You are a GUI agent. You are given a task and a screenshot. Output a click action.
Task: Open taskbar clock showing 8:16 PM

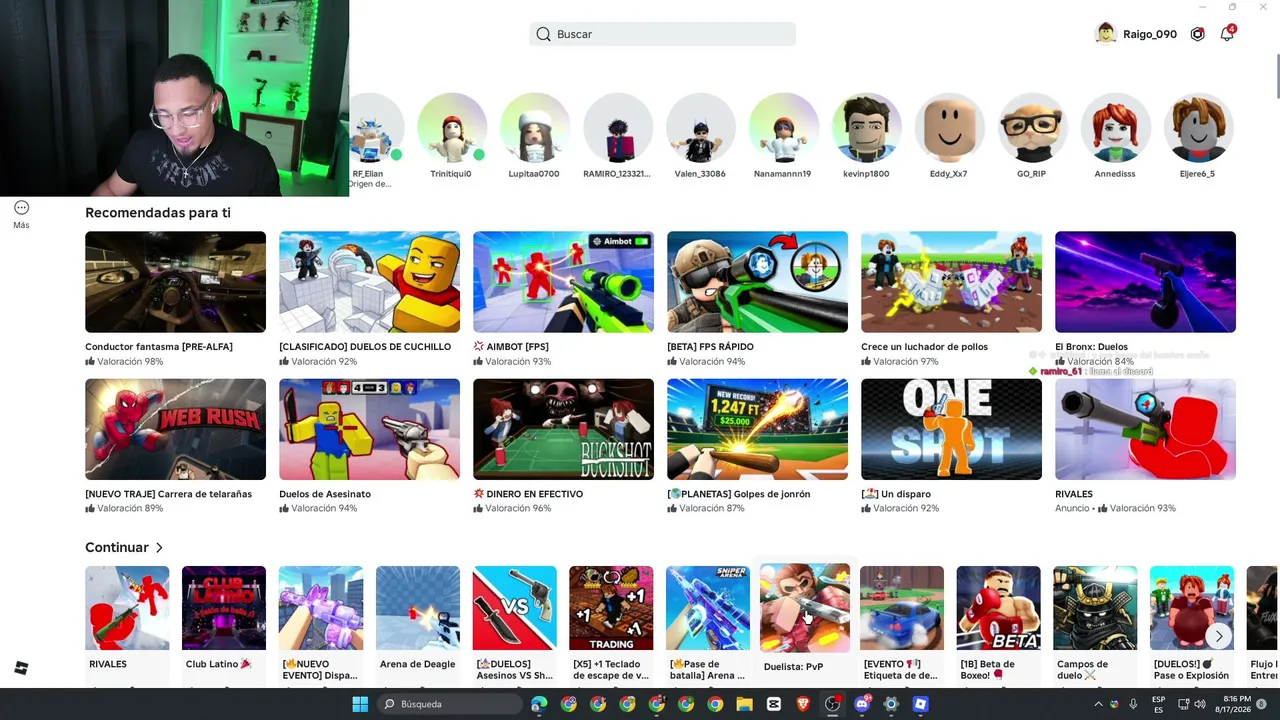pos(1232,704)
